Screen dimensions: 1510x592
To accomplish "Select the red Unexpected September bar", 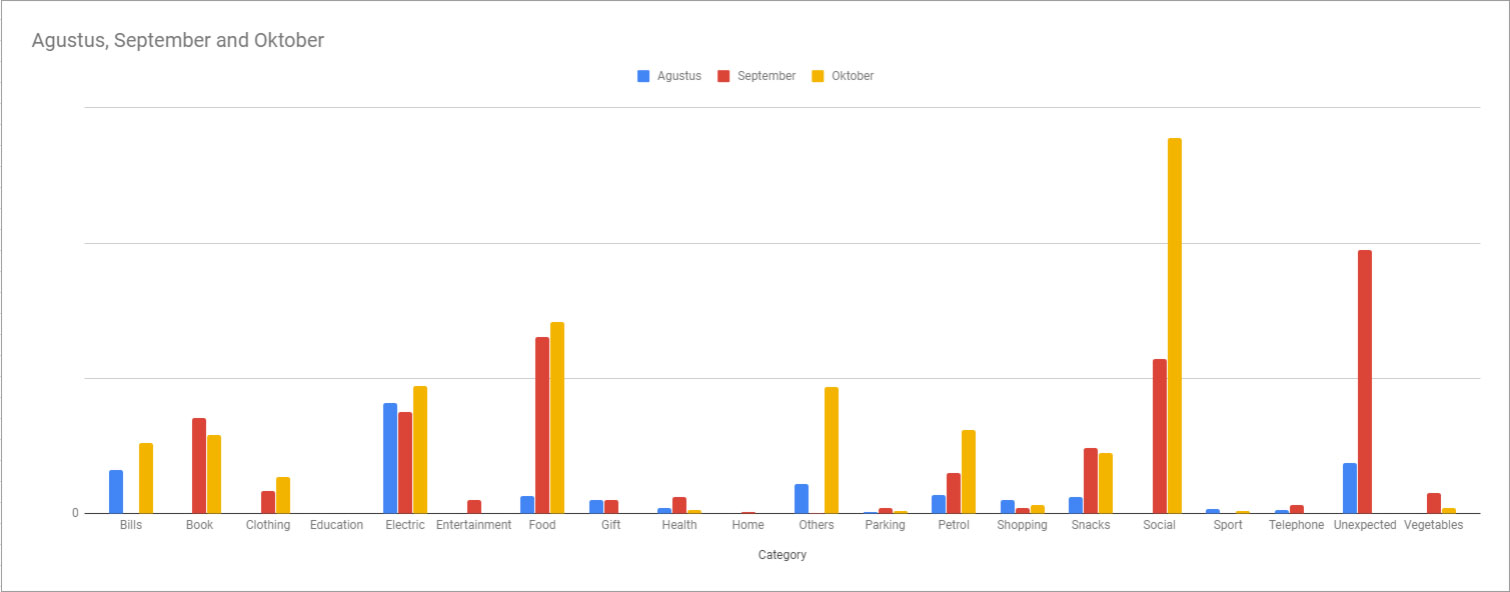I will pos(1365,381).
